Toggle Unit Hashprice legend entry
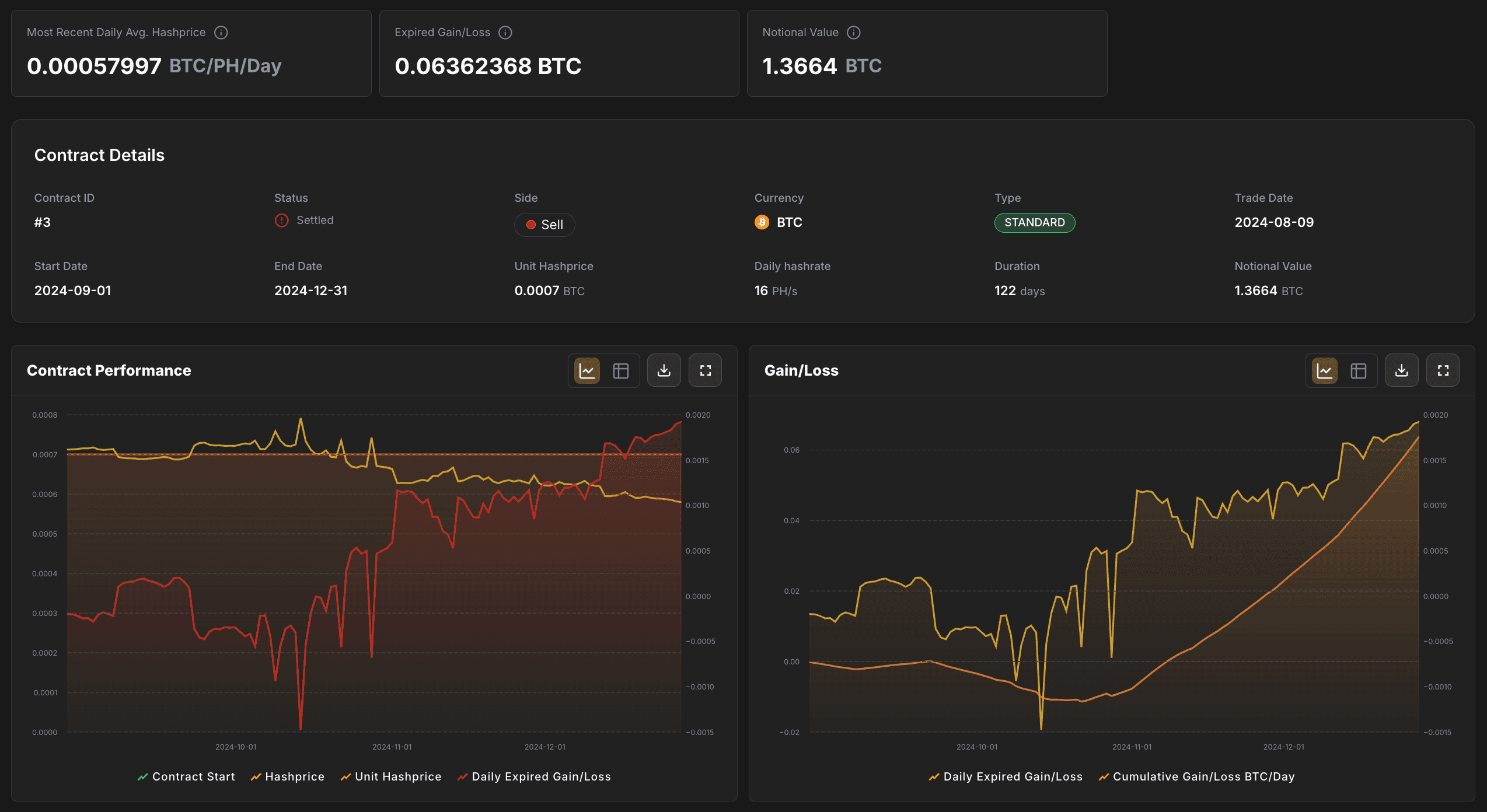The image size is (1487, 812). (391, 777)
